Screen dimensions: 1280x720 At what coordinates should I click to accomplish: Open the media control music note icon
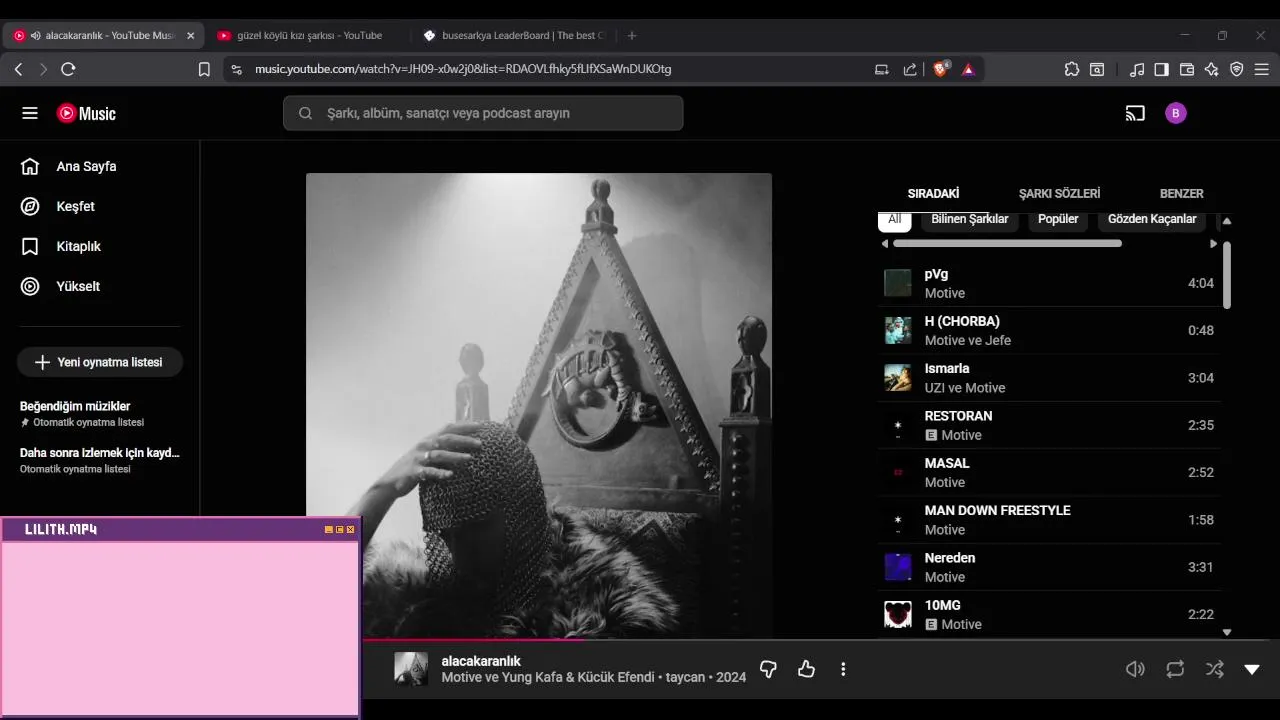1137,69
